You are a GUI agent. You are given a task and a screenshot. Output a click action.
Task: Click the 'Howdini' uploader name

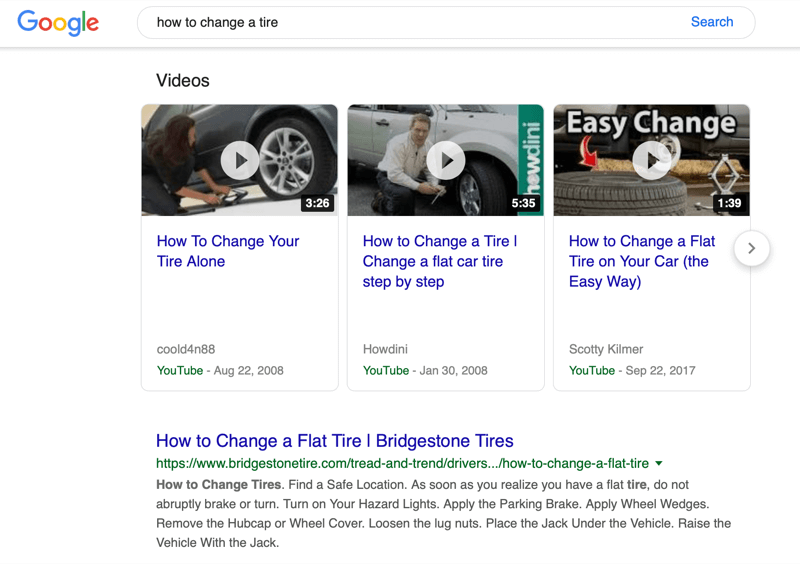(385, 349)
